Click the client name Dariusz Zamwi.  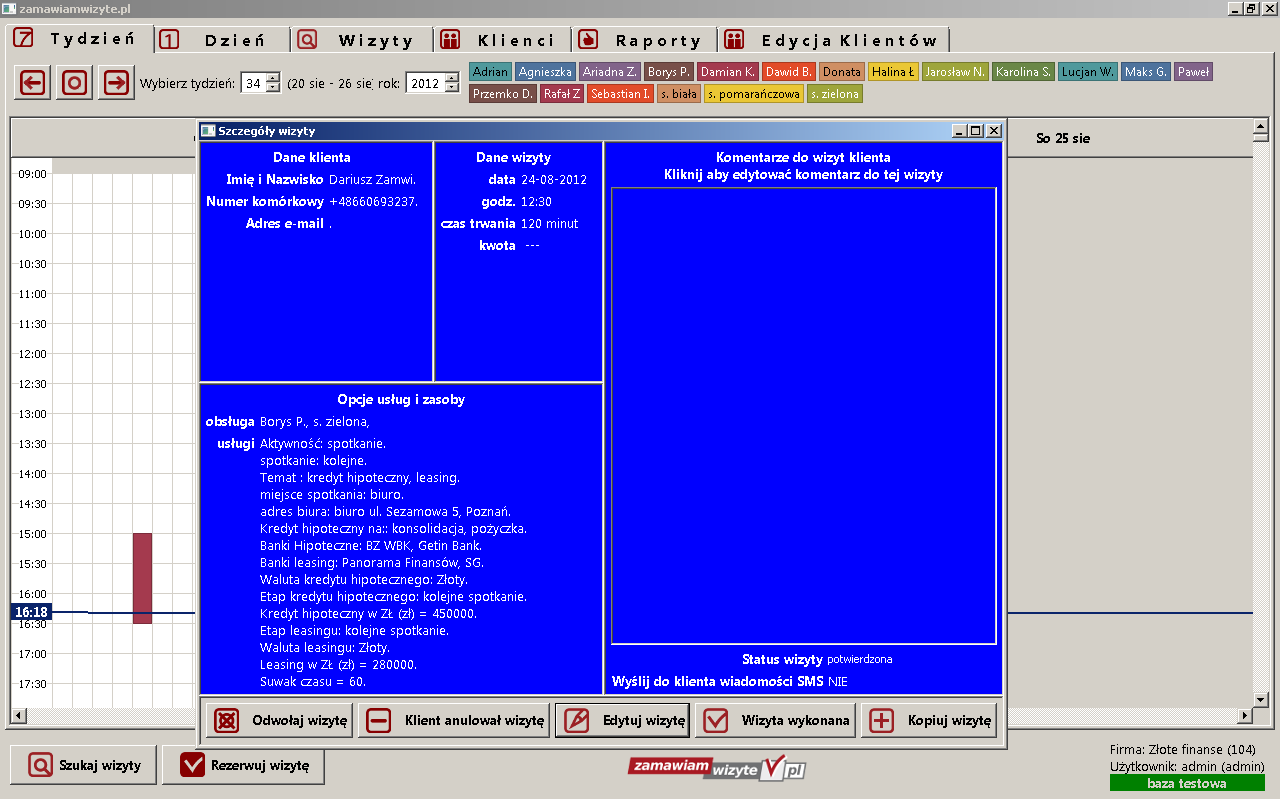pos(372,180)
